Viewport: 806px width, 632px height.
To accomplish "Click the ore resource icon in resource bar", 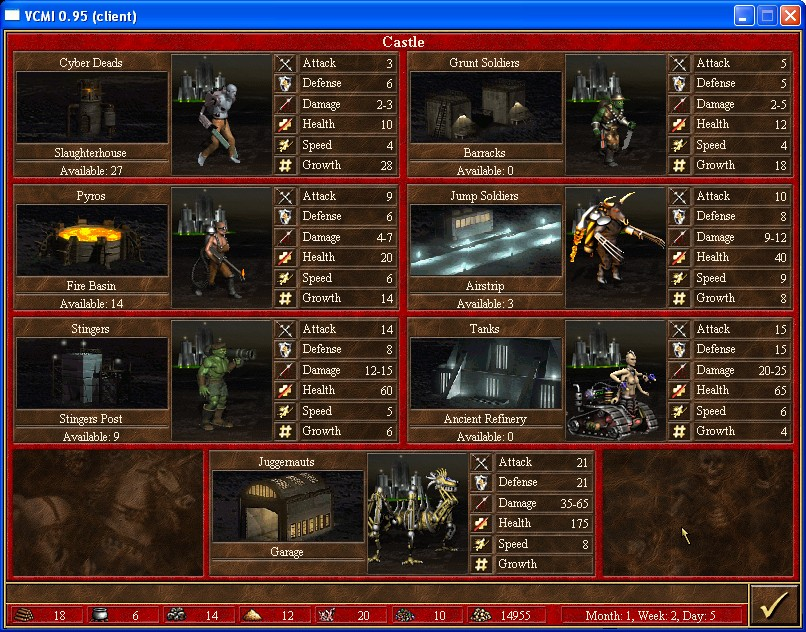I will click(x=176, y=615).
